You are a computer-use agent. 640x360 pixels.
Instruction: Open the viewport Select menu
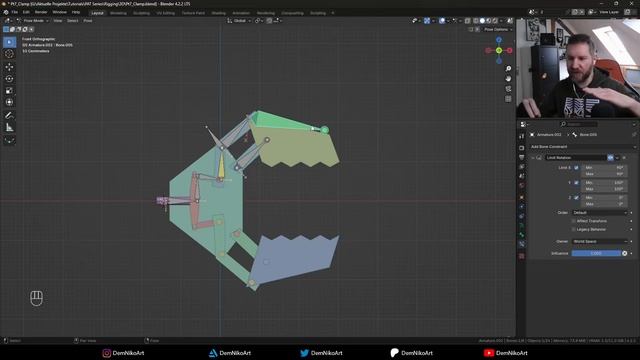point(72,20)
